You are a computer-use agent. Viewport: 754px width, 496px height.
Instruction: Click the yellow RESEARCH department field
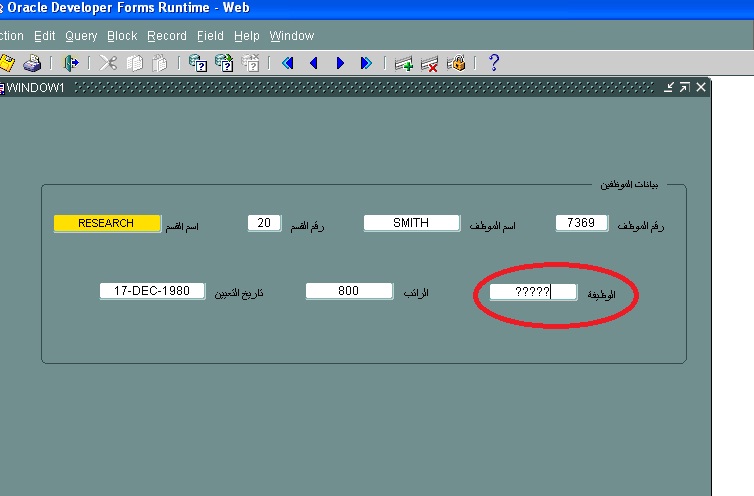(x=106, y=223)
